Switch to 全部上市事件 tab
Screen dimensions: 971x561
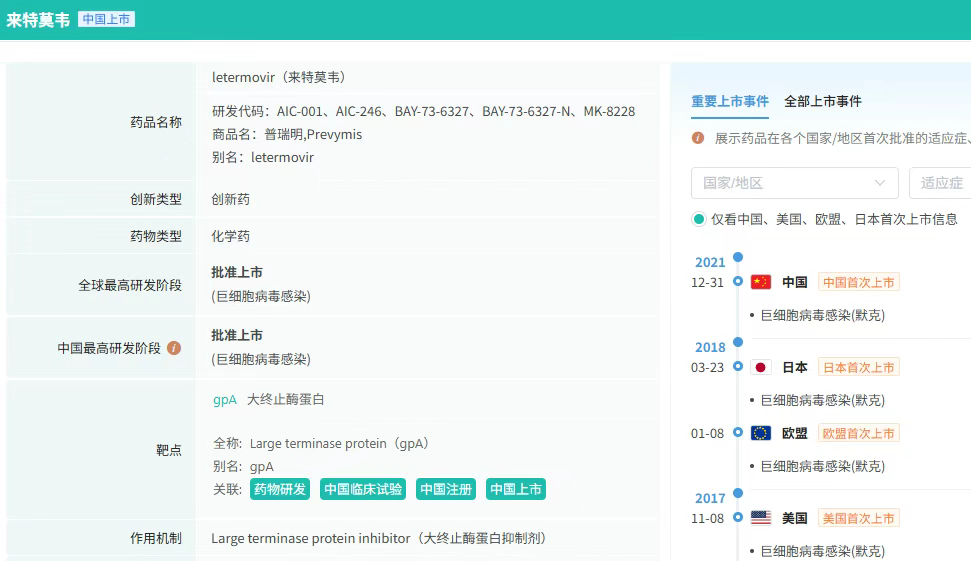point(823,101)
